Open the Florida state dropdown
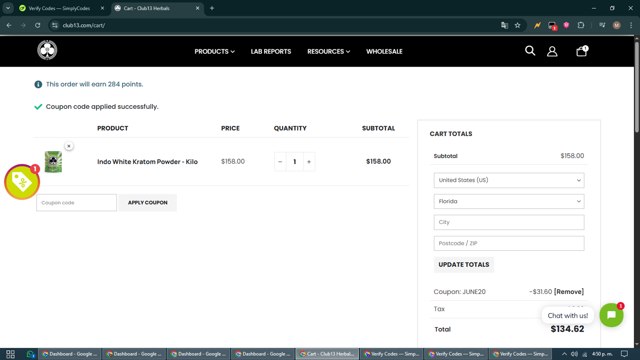 pyautogui.click(x=509, y=201)
